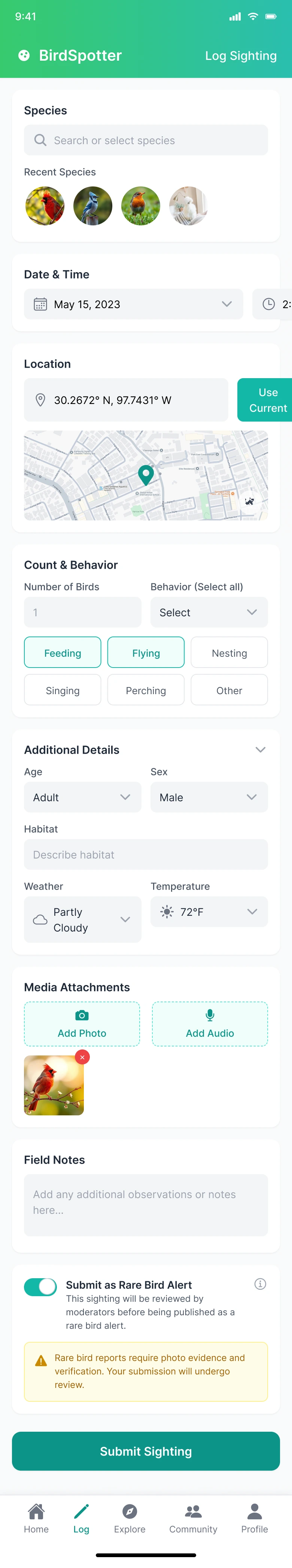Click the BirdSpotter logo icon

(24, 56)
